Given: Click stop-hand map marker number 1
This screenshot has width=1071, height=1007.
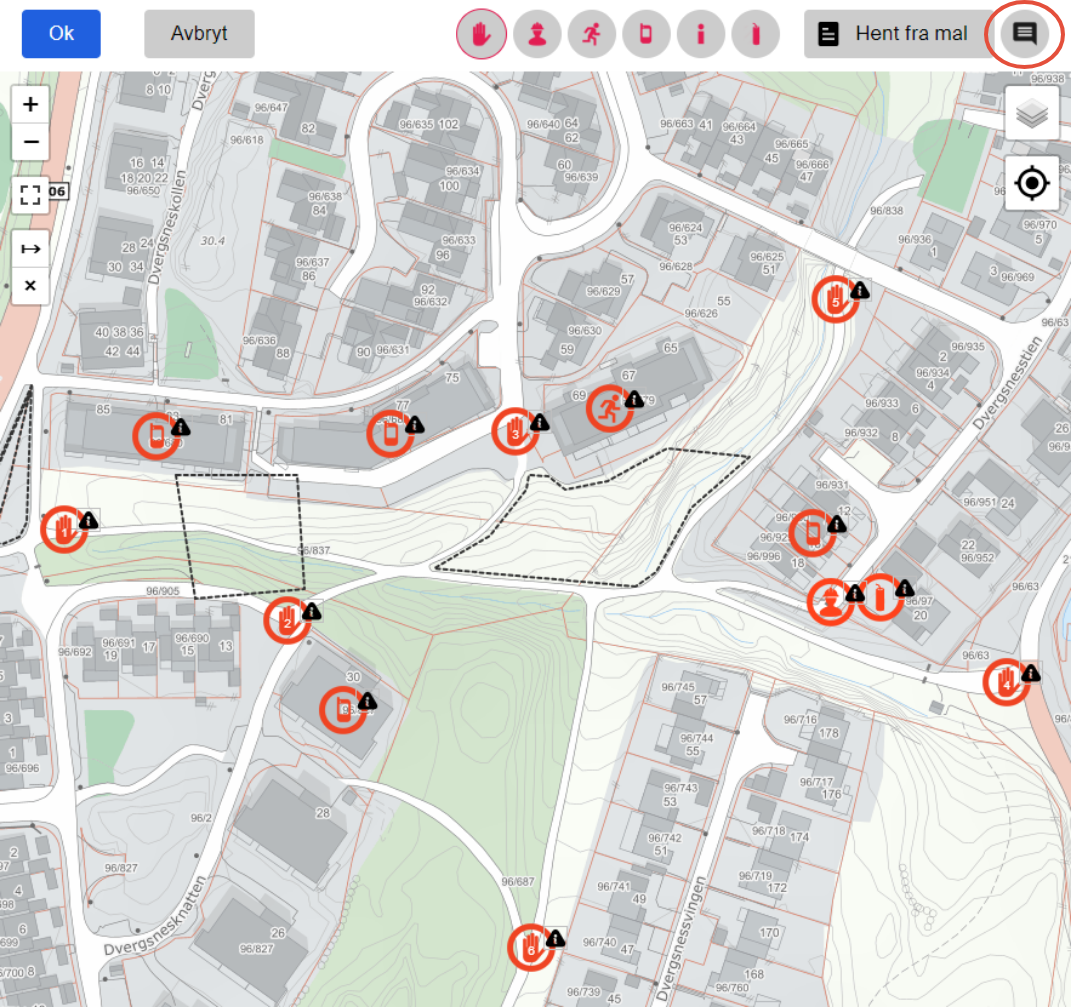Looking at the screenshot, I should point(64,529).
